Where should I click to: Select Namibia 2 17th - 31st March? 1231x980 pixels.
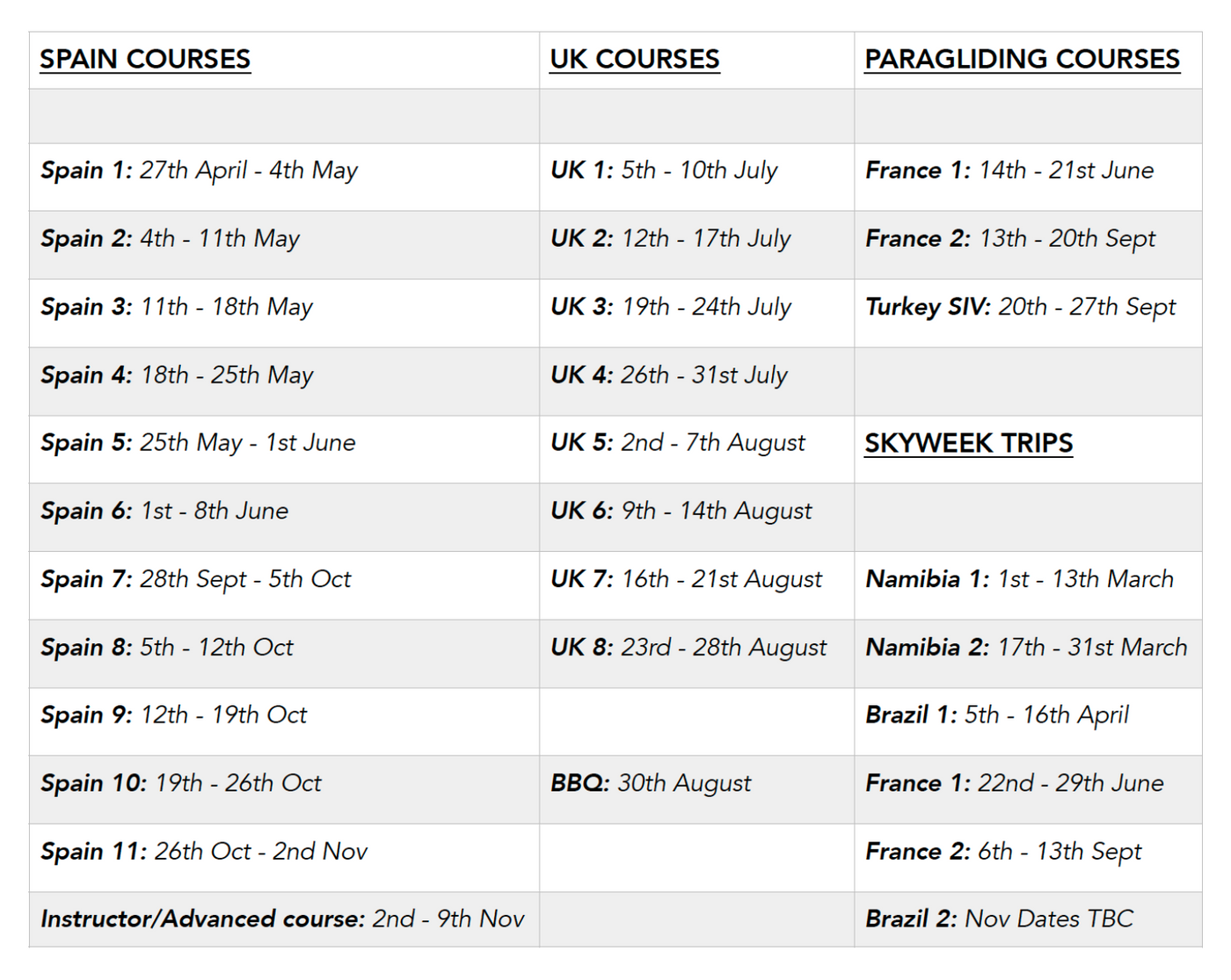pyautogui.click(x=1026, y=648)
